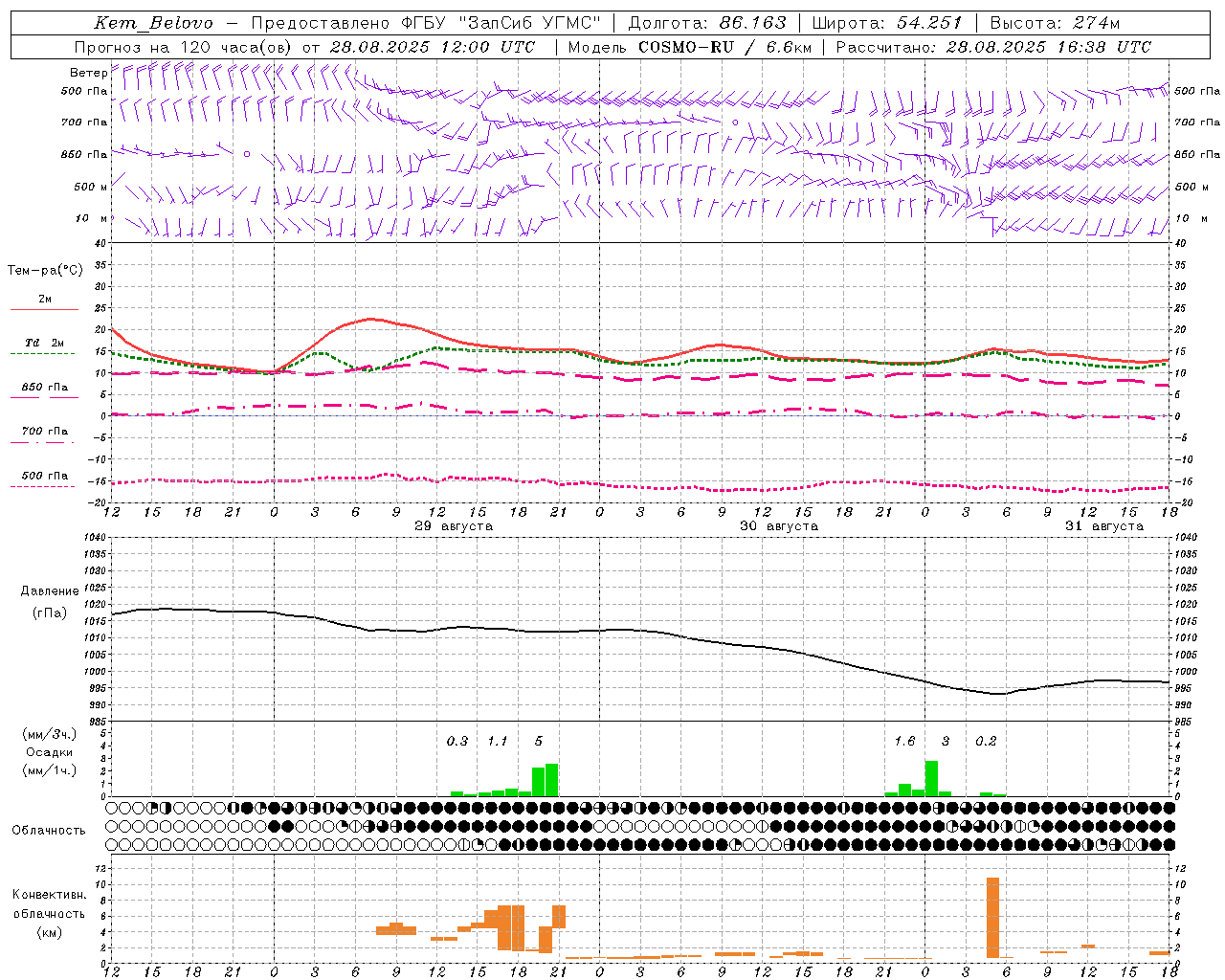Viewport: 1225px width, 980px height.
Task: Click the Модель COSMO-RU / 6.6км label
Action: click(x=690, y=47)
